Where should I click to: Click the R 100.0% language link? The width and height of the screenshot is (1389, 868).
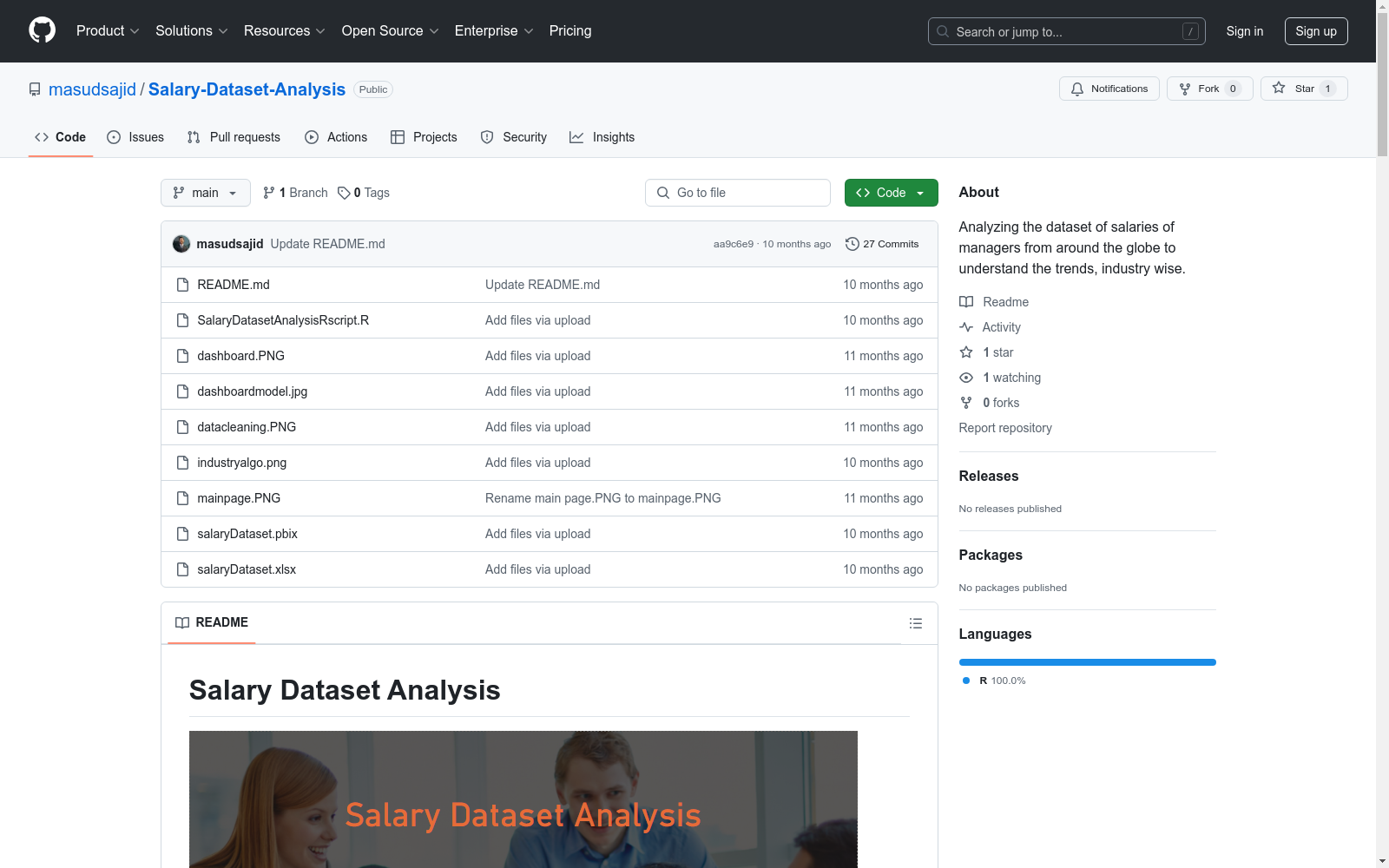pos(994,681)
